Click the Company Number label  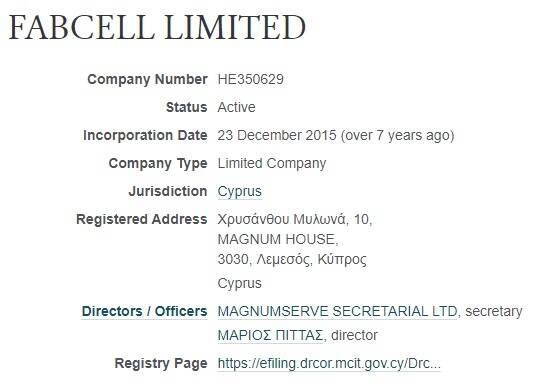[147, 79]
